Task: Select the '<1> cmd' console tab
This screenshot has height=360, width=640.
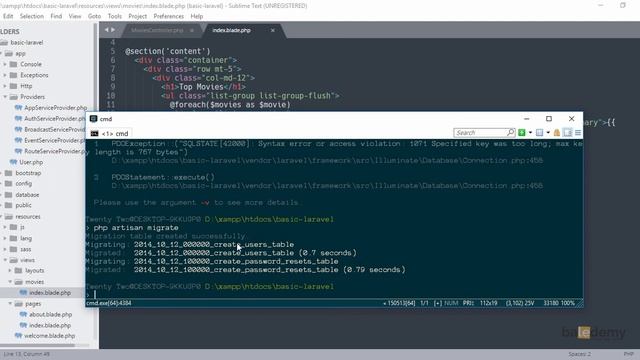Action: 110,133
